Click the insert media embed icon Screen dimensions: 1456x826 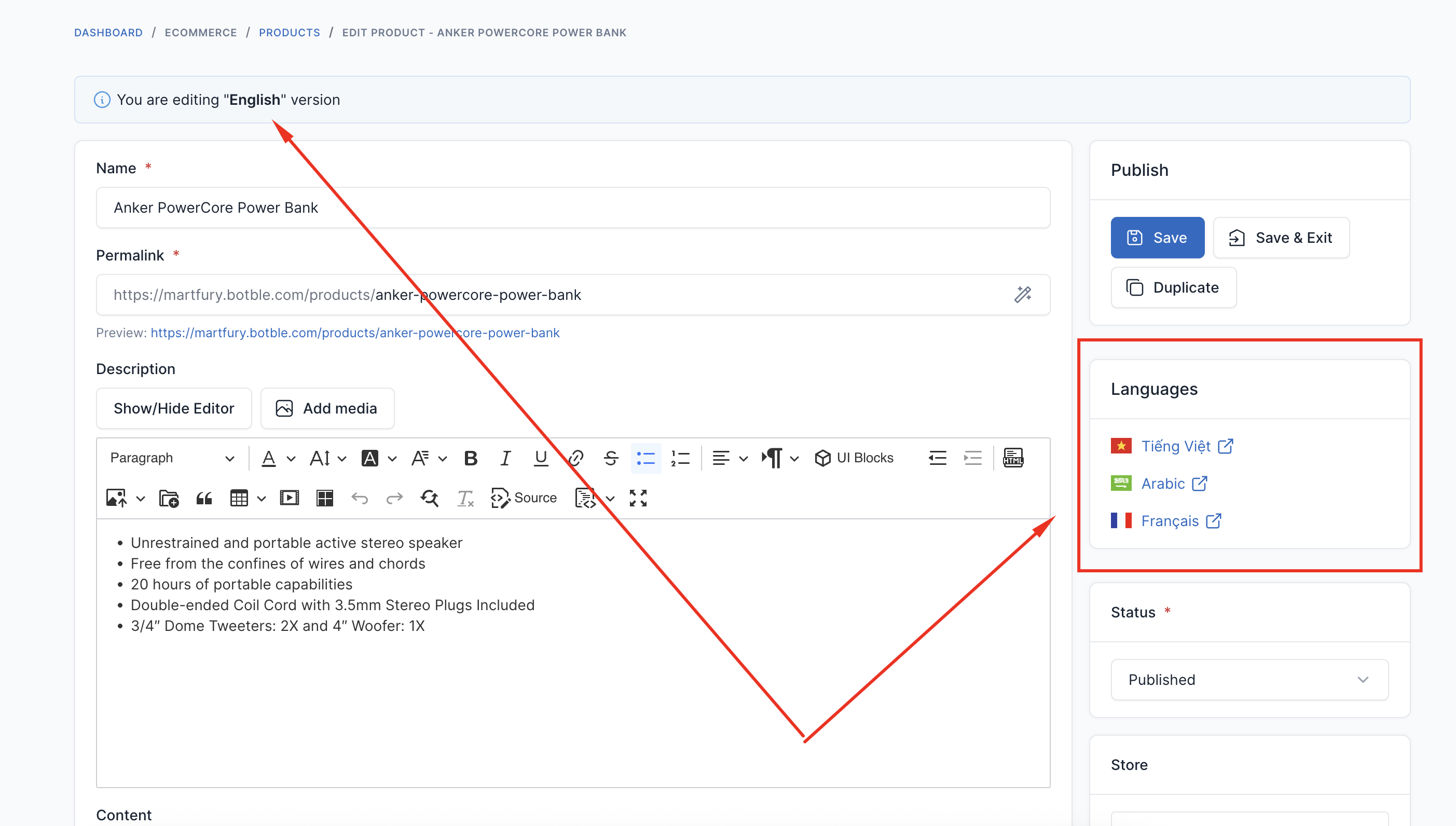pos(289,498)
